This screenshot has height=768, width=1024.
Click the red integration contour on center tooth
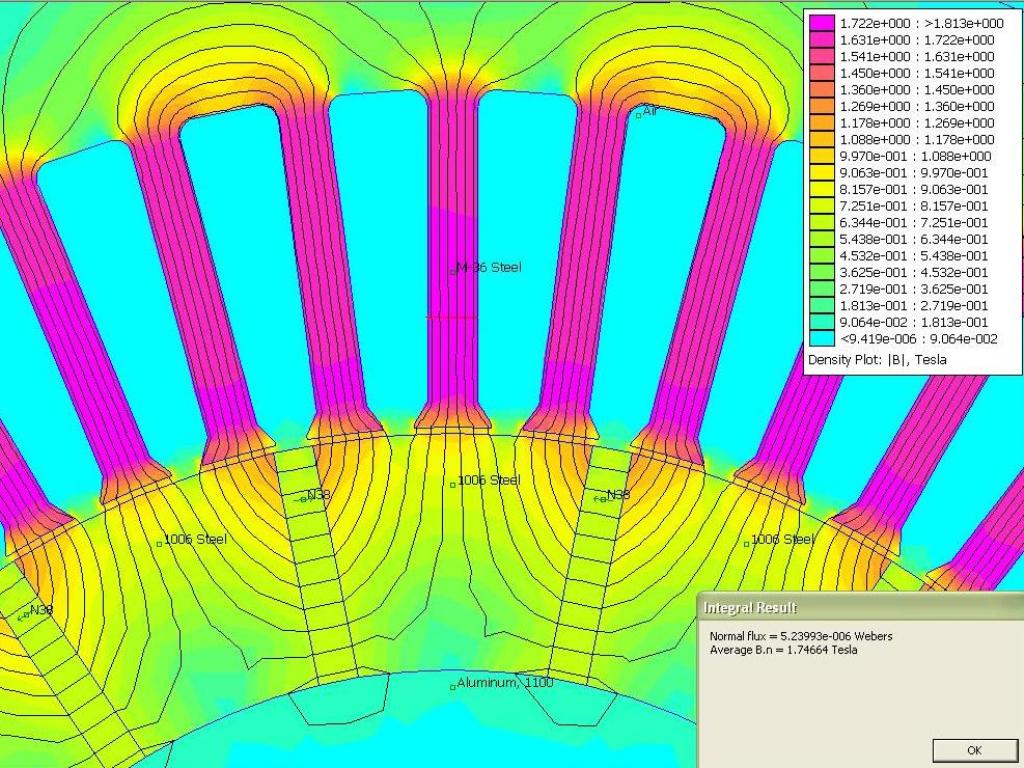[452, 317]
